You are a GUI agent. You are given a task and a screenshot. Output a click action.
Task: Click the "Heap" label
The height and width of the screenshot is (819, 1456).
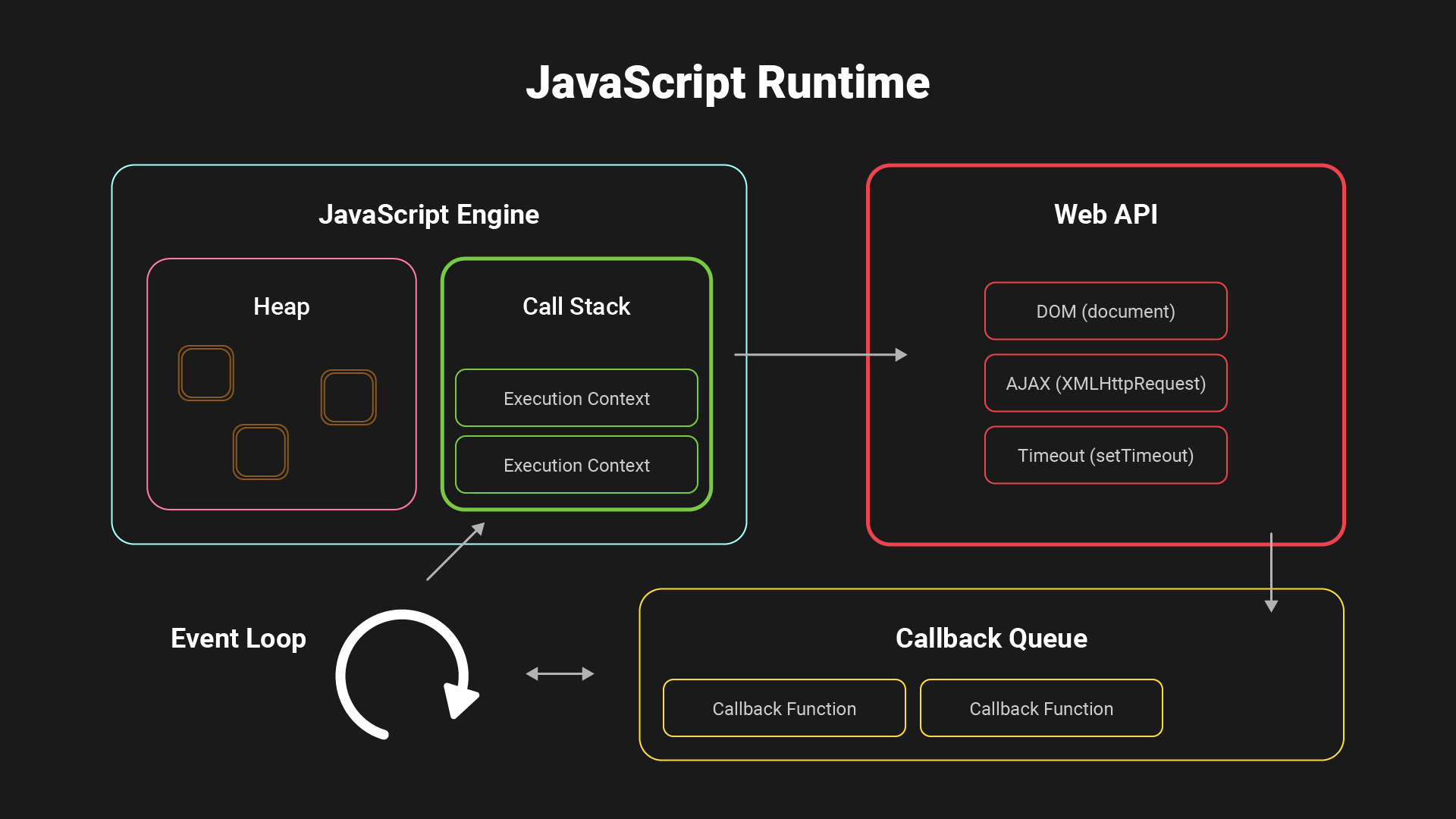click(x=281, y=307)
